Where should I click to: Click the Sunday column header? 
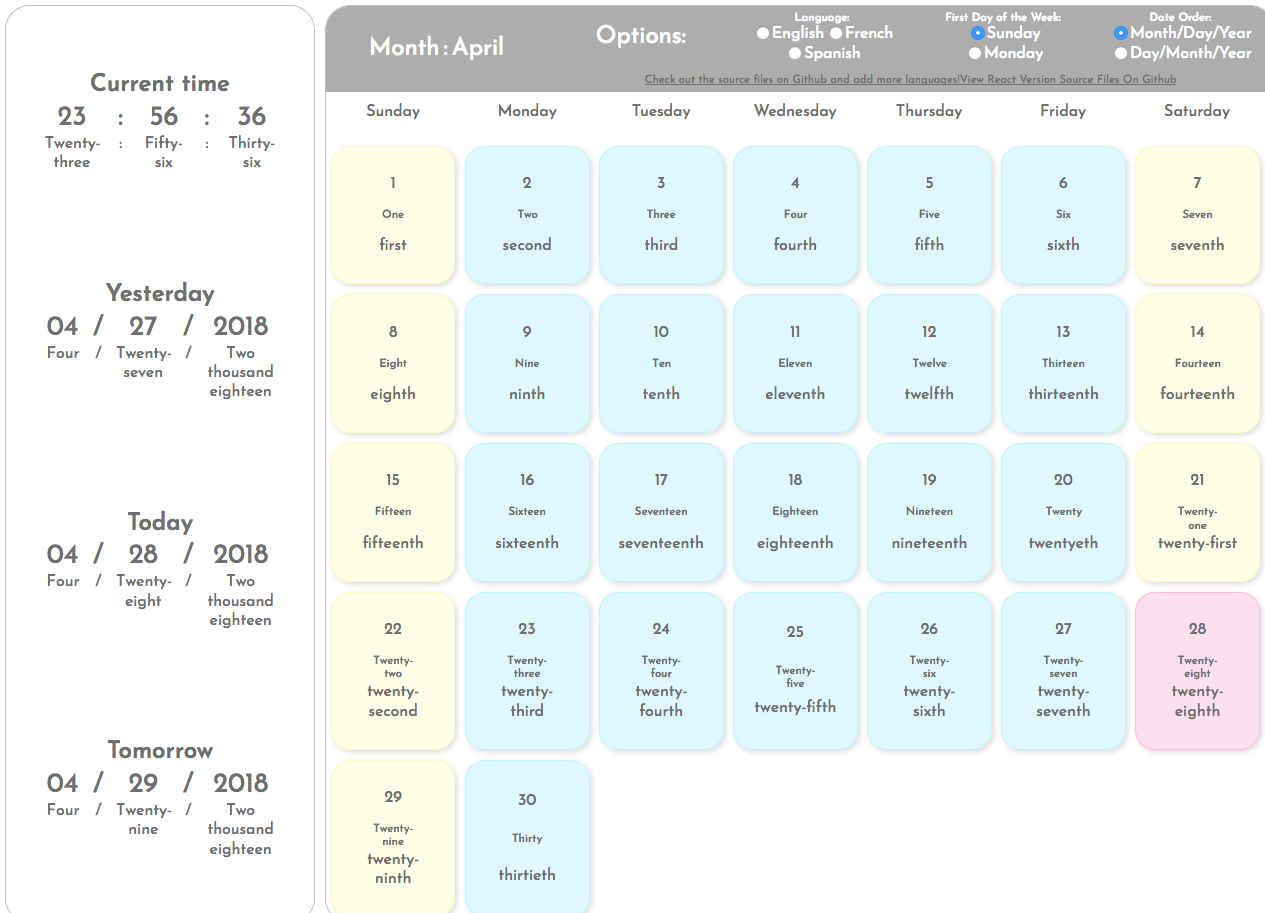[393, 111]
